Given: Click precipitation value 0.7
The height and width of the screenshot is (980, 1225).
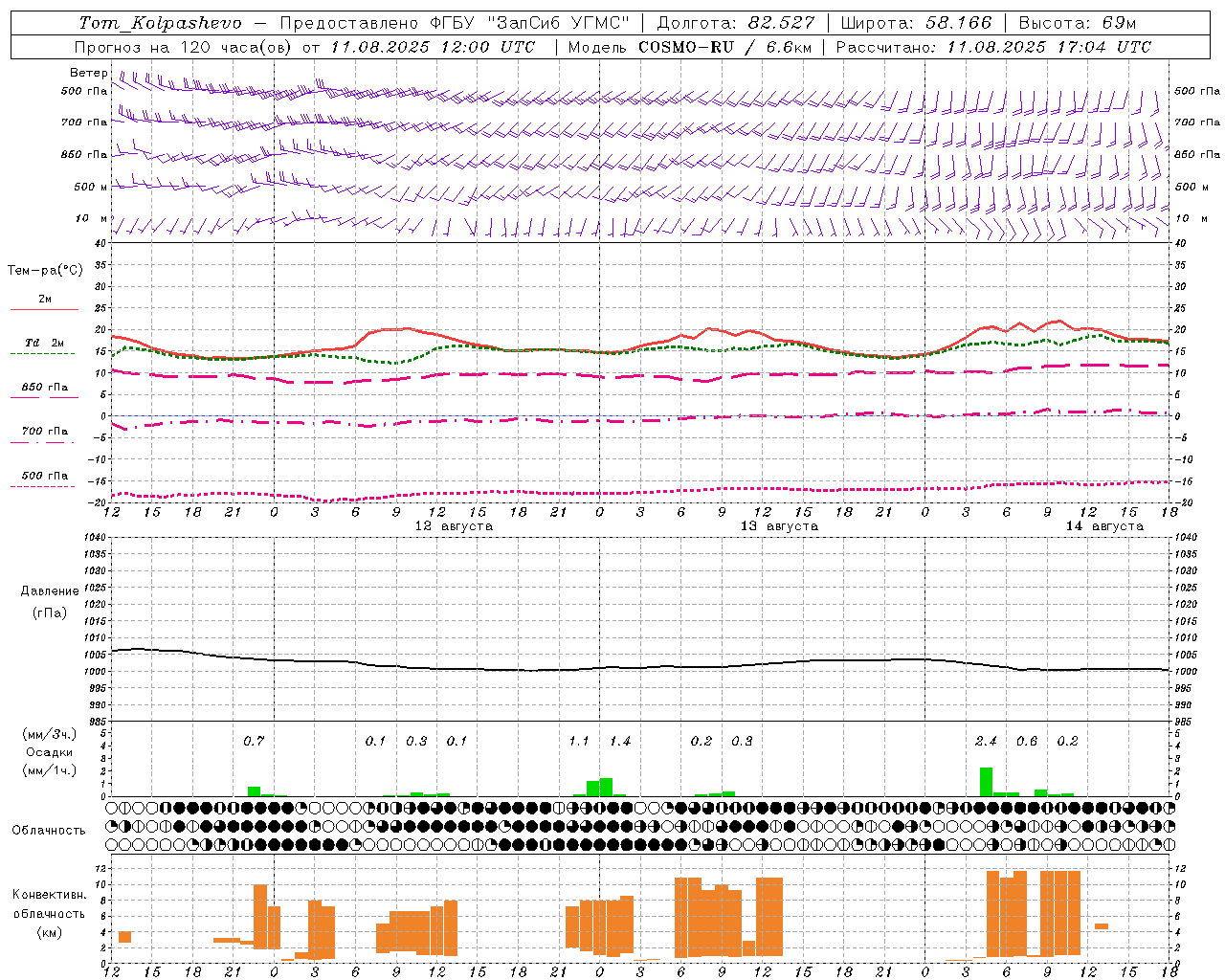Looking at the screenshot, I should tap(253, 741).
